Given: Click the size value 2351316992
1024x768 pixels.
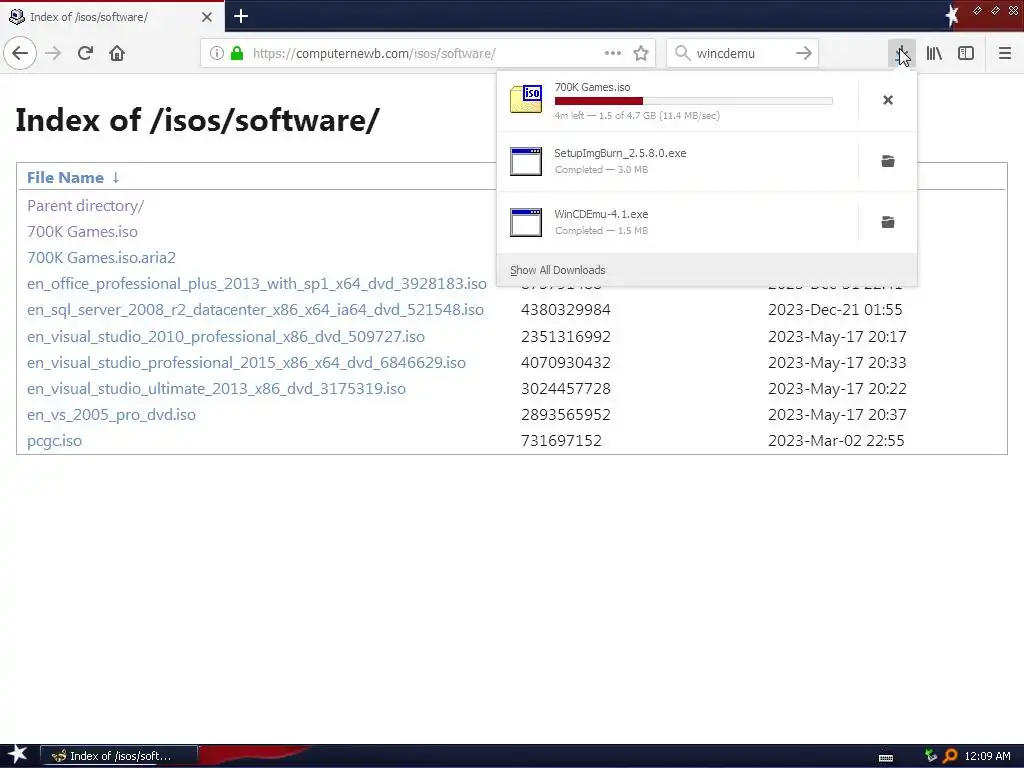Looking at the screenshot, I should click(x=566, y=336).
